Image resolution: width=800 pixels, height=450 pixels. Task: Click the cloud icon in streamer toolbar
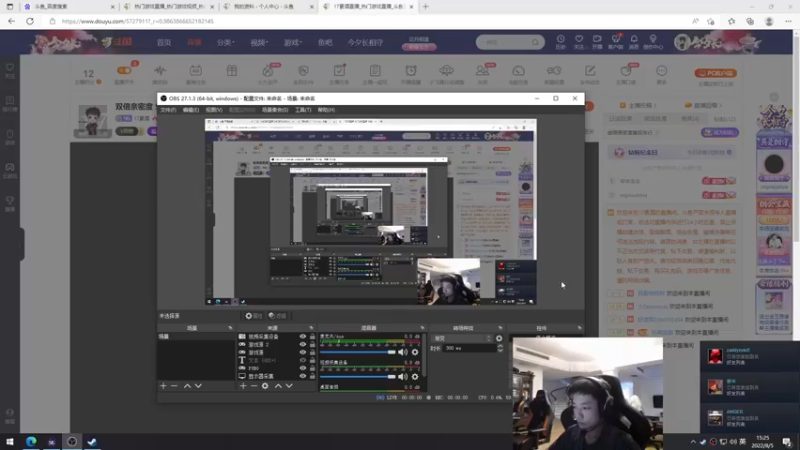coord(446,71)
